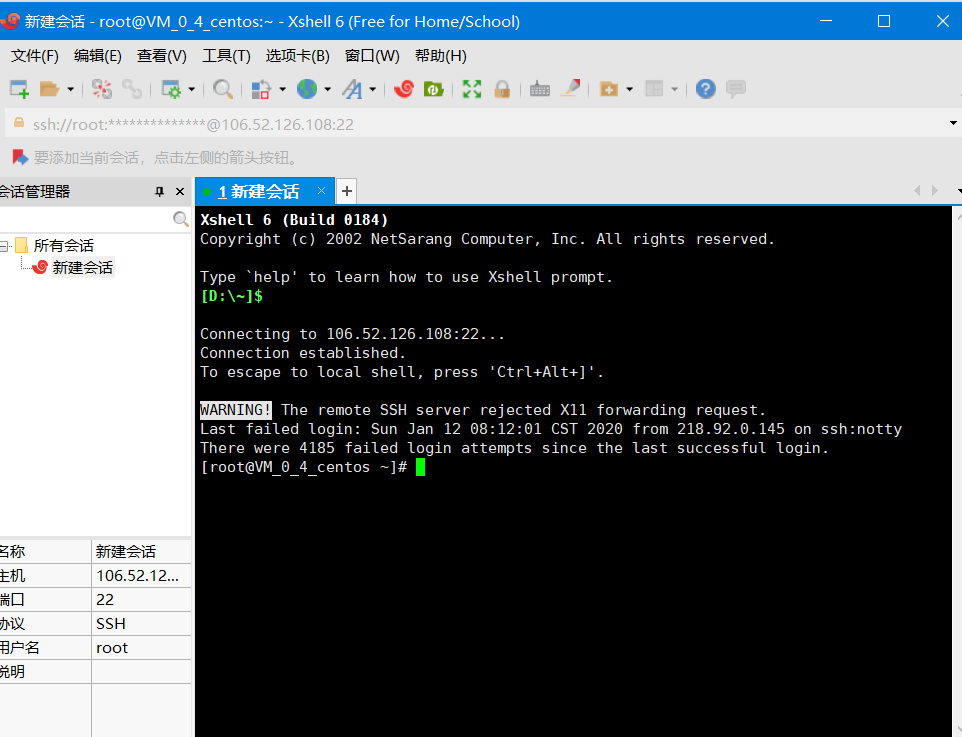Open the 工具(T) menu
This screenshot has height=737, width=962.
click(x=226, y=56)
